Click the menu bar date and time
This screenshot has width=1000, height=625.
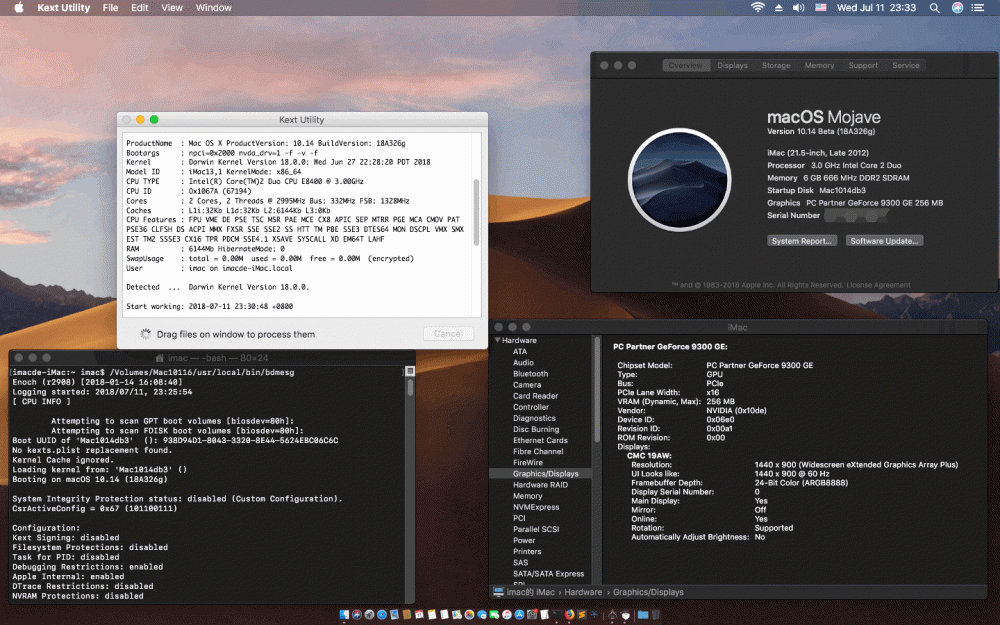coord(876,8)
